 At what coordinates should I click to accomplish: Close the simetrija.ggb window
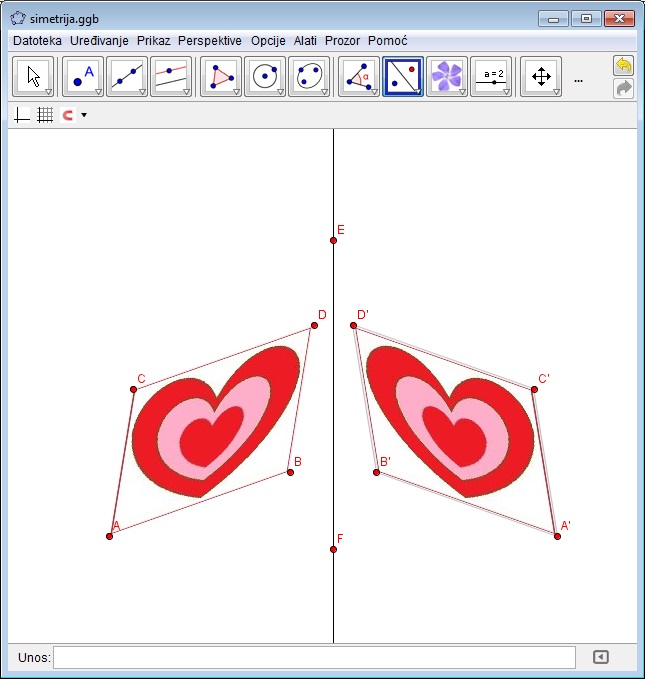tap(619, 19)
